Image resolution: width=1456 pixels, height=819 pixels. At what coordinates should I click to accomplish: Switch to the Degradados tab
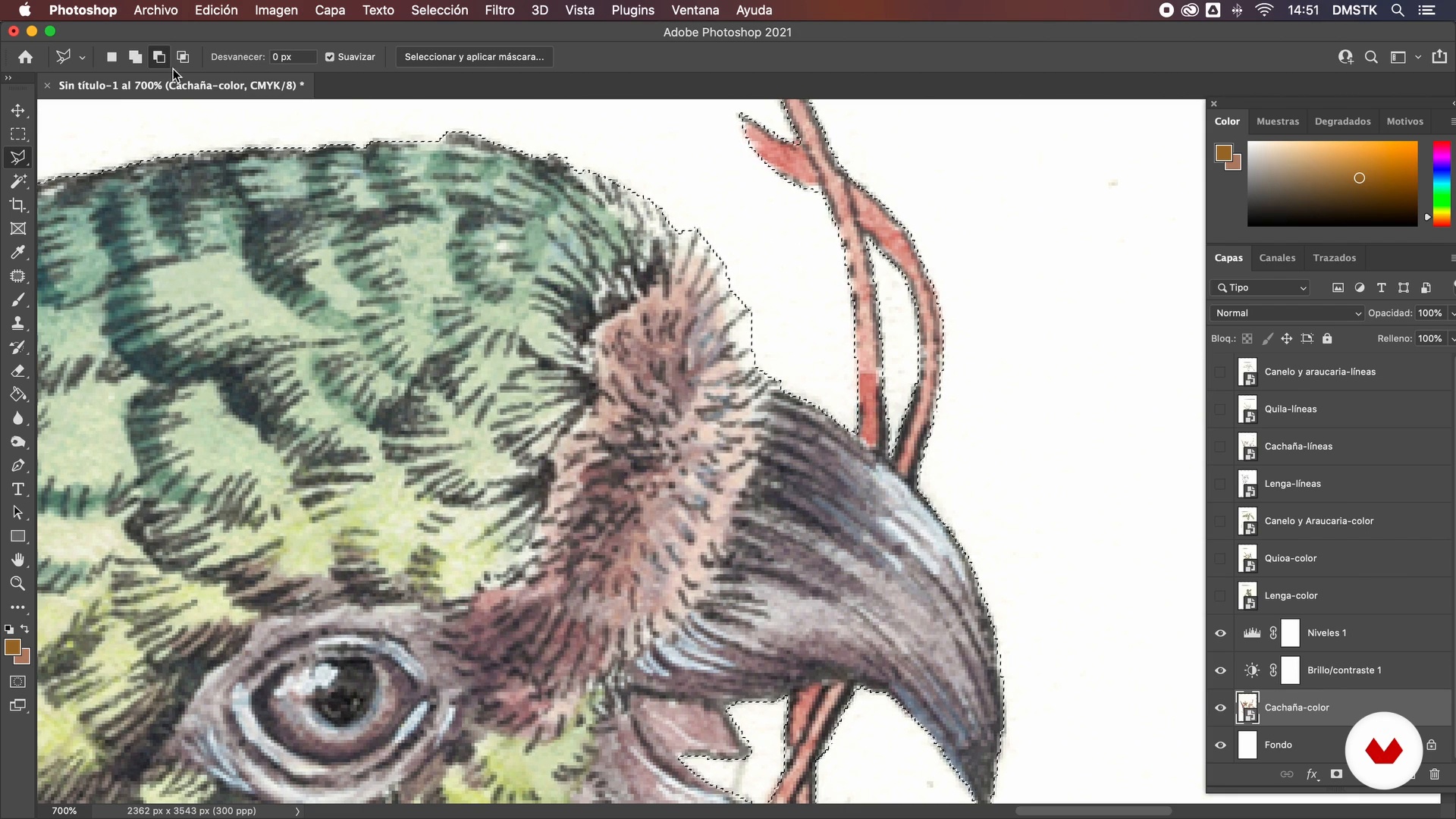[x=1342, y=121]
